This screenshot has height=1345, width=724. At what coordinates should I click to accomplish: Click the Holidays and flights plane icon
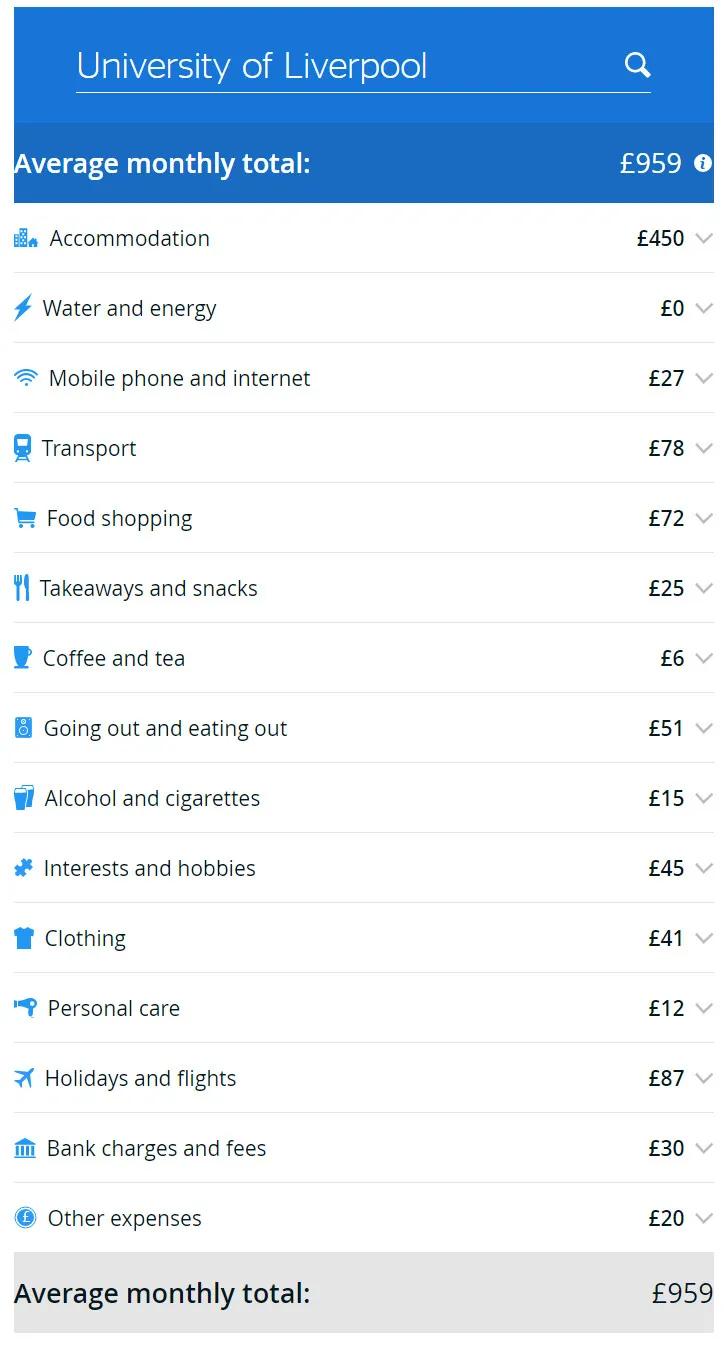pos(24,1078)
